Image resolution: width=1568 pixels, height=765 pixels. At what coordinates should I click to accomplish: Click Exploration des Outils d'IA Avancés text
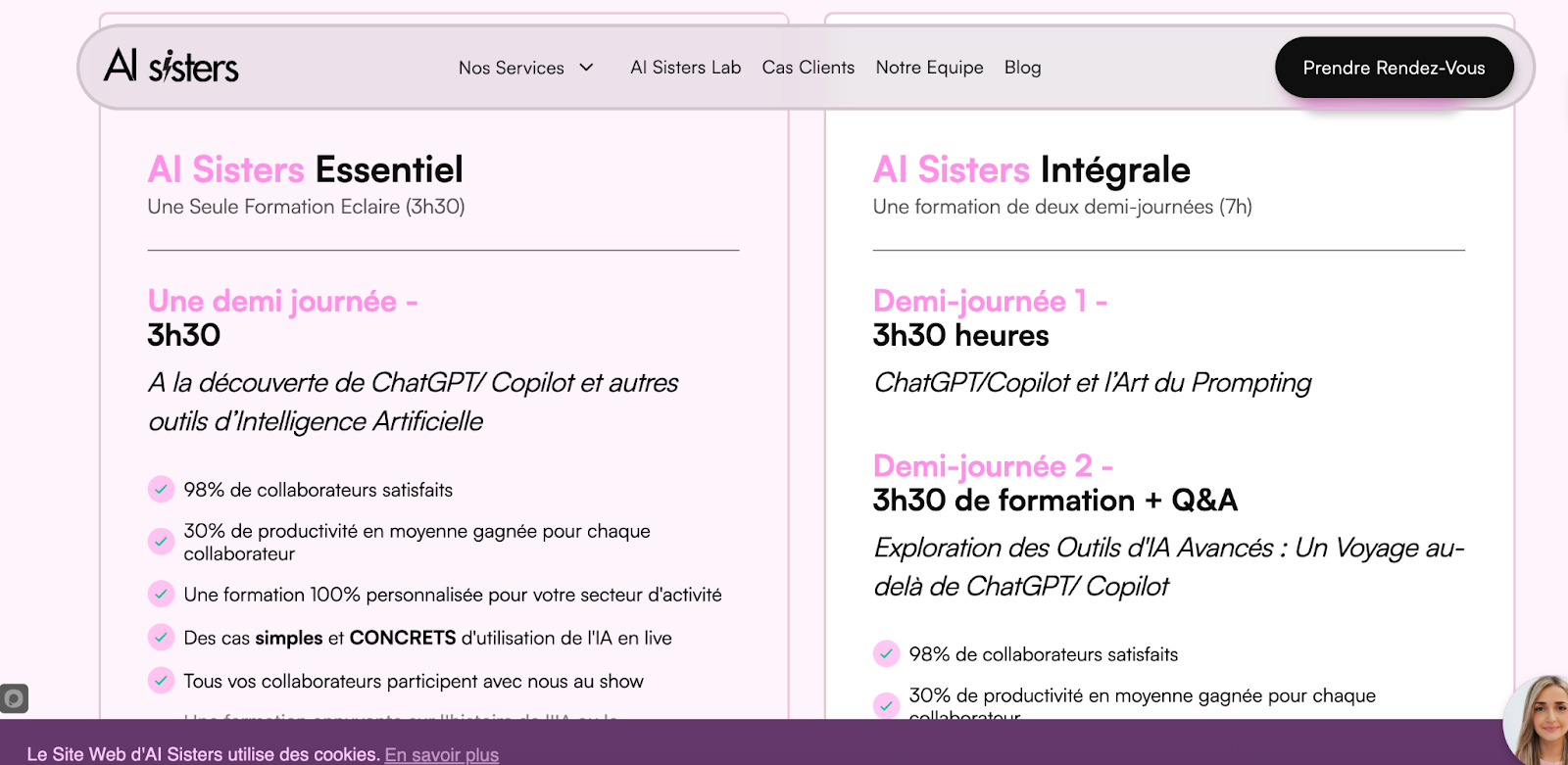click(1168, 567)
